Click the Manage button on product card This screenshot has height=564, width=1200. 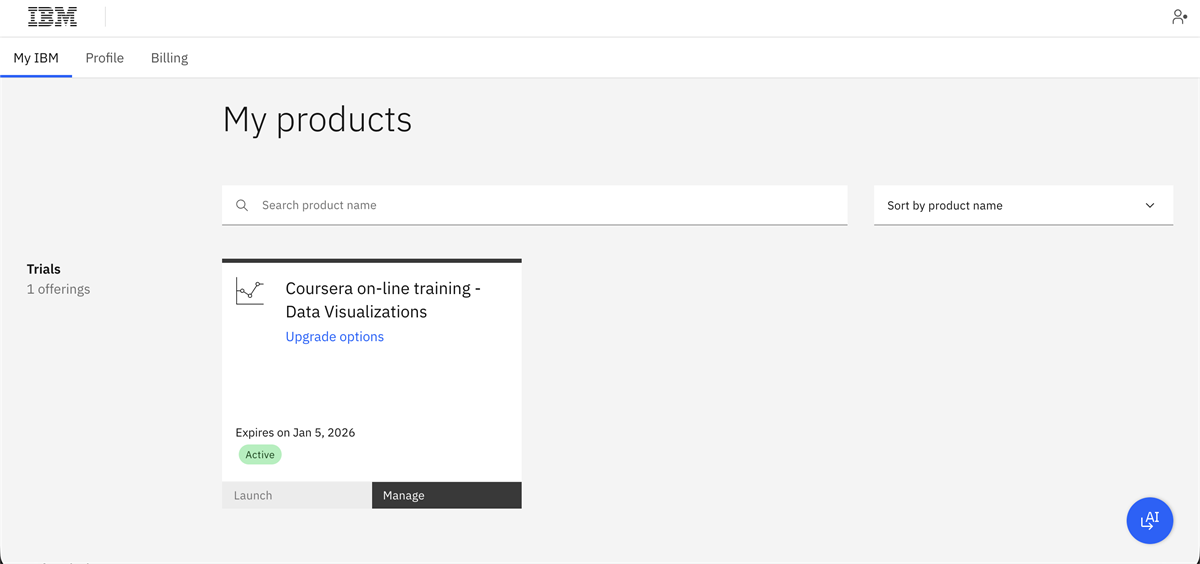point(446,495)
